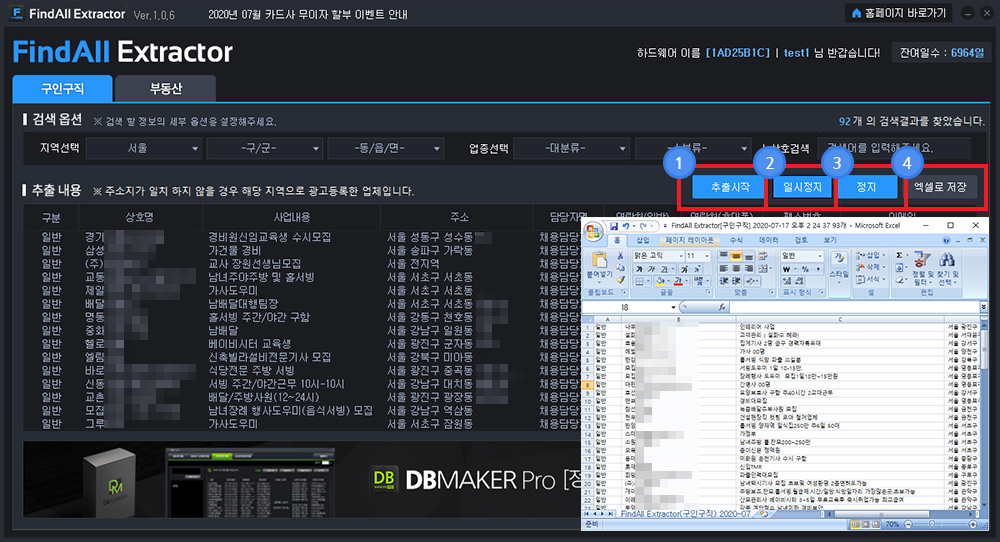Screen dimensions: 1000x542
Task: Click the Excel zoom in plus button
Action: pyautogui.click(x=972, y=524)
